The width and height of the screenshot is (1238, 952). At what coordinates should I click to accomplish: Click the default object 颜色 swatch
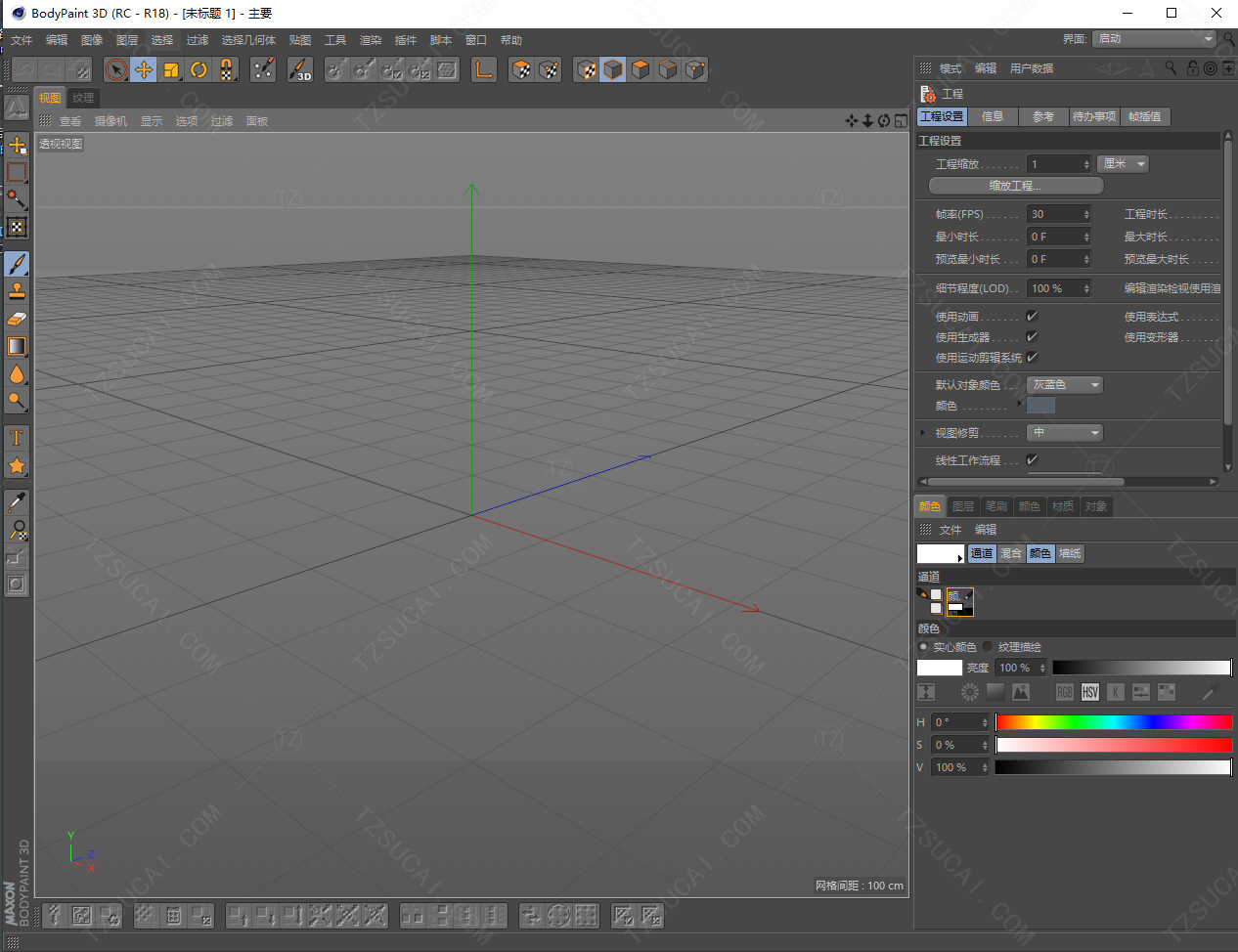coord(1040,405)
